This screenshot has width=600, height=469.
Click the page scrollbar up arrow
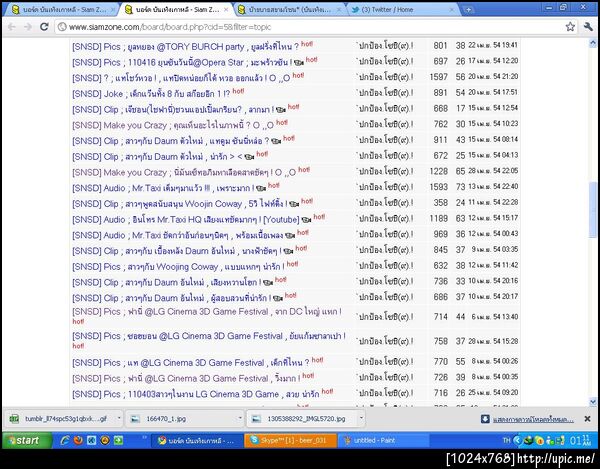pyautogui.click(x=593, y=43)
